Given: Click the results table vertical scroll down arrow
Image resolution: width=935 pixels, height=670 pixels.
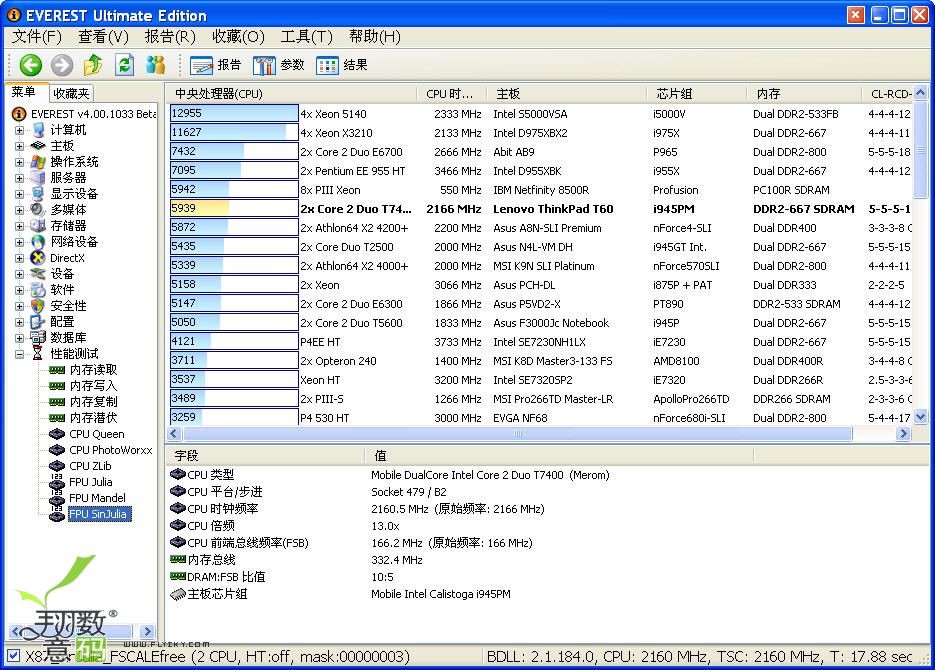Looking at the screenshot, I should point(921,417).
